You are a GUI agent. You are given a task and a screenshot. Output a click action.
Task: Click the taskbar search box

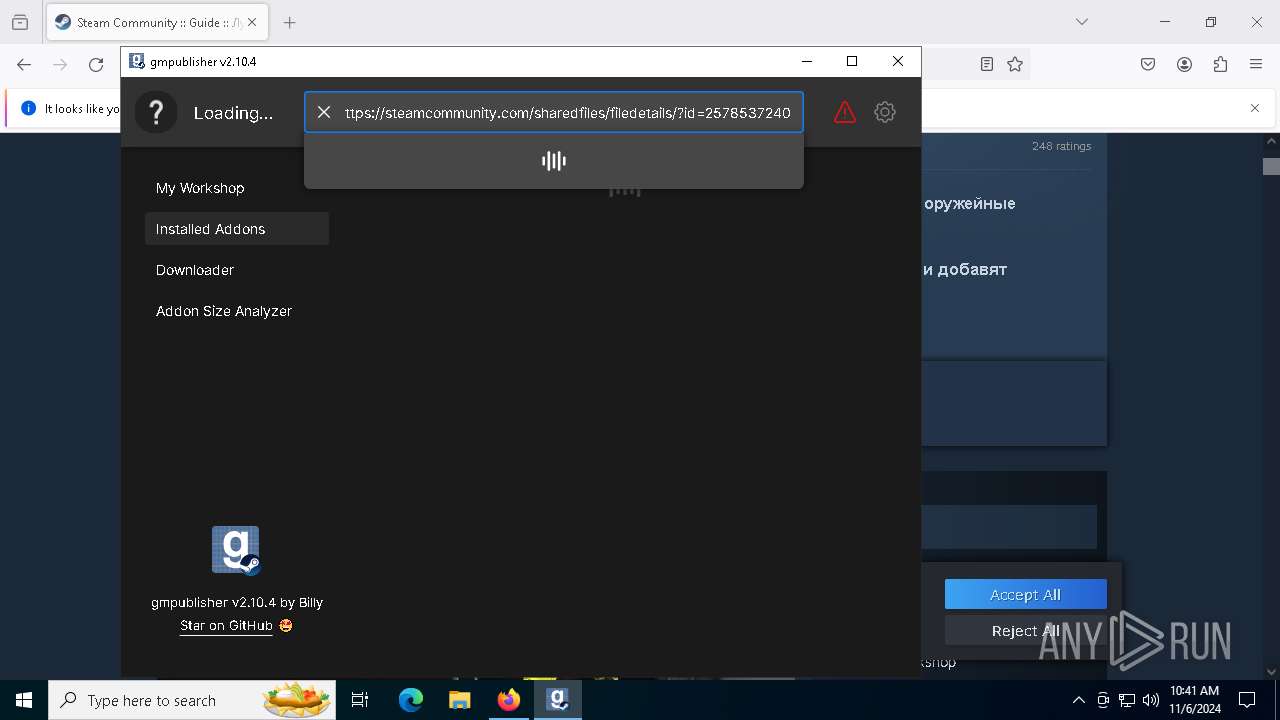tap(194, 700)
